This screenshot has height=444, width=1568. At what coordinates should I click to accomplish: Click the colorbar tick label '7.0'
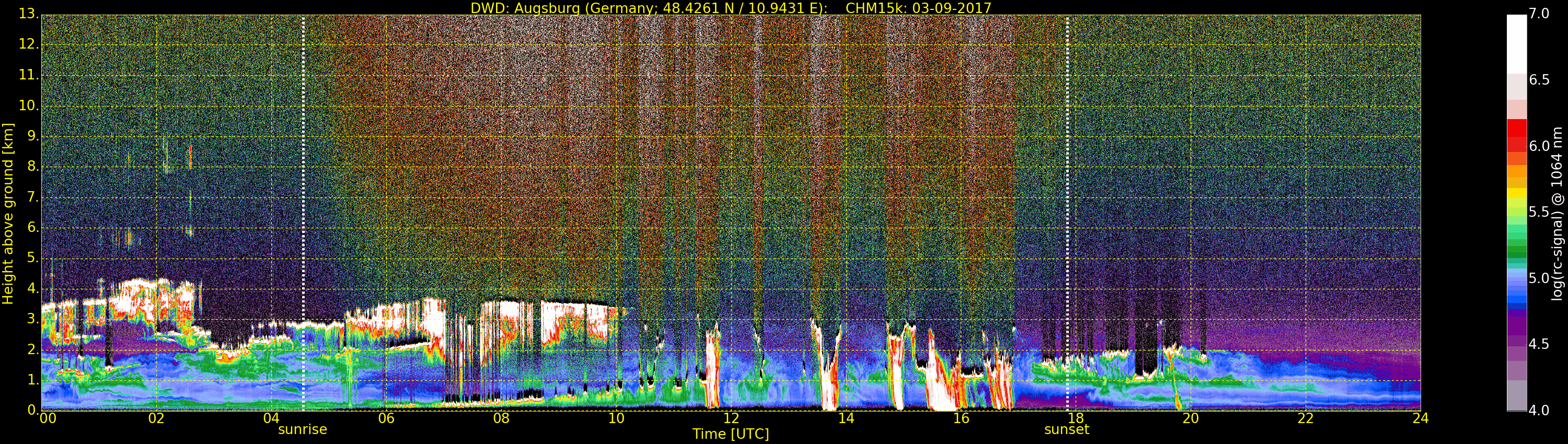pos(1539,14)
